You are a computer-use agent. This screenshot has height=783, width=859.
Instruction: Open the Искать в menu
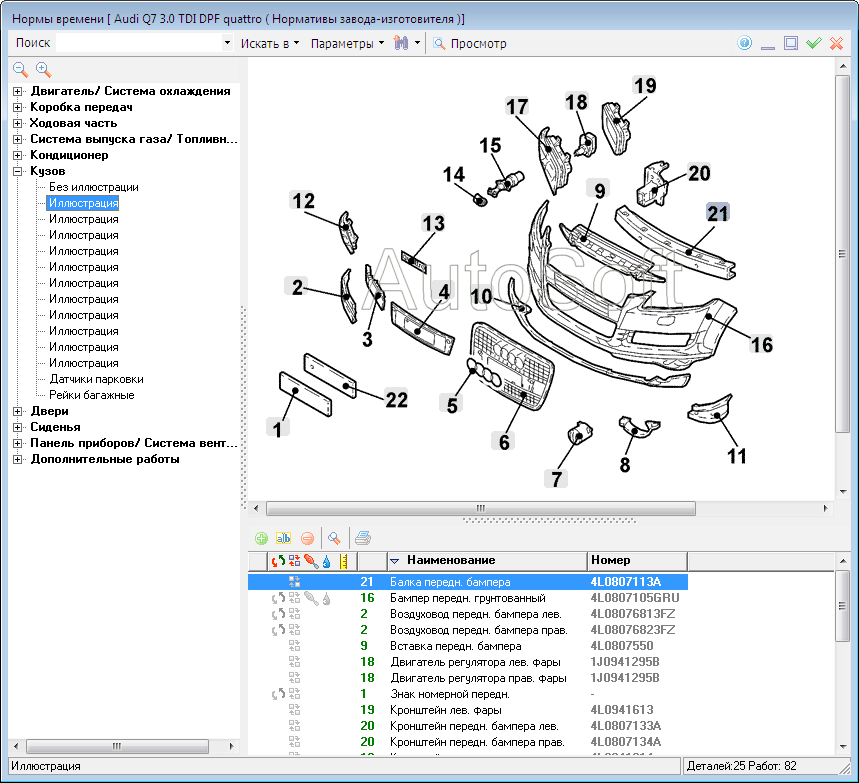(270, 43)
